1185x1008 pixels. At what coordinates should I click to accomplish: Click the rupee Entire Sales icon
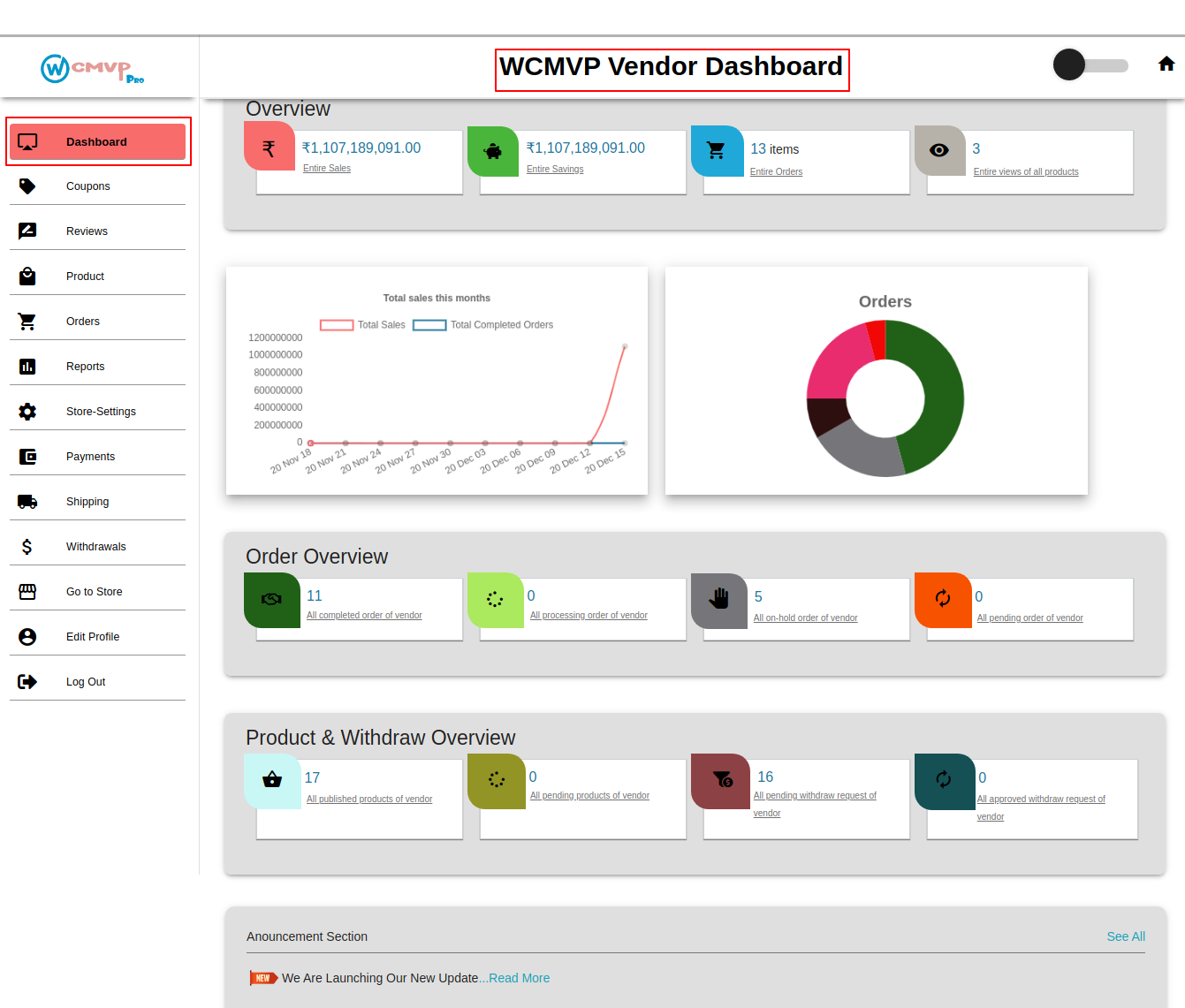(269, 148)
